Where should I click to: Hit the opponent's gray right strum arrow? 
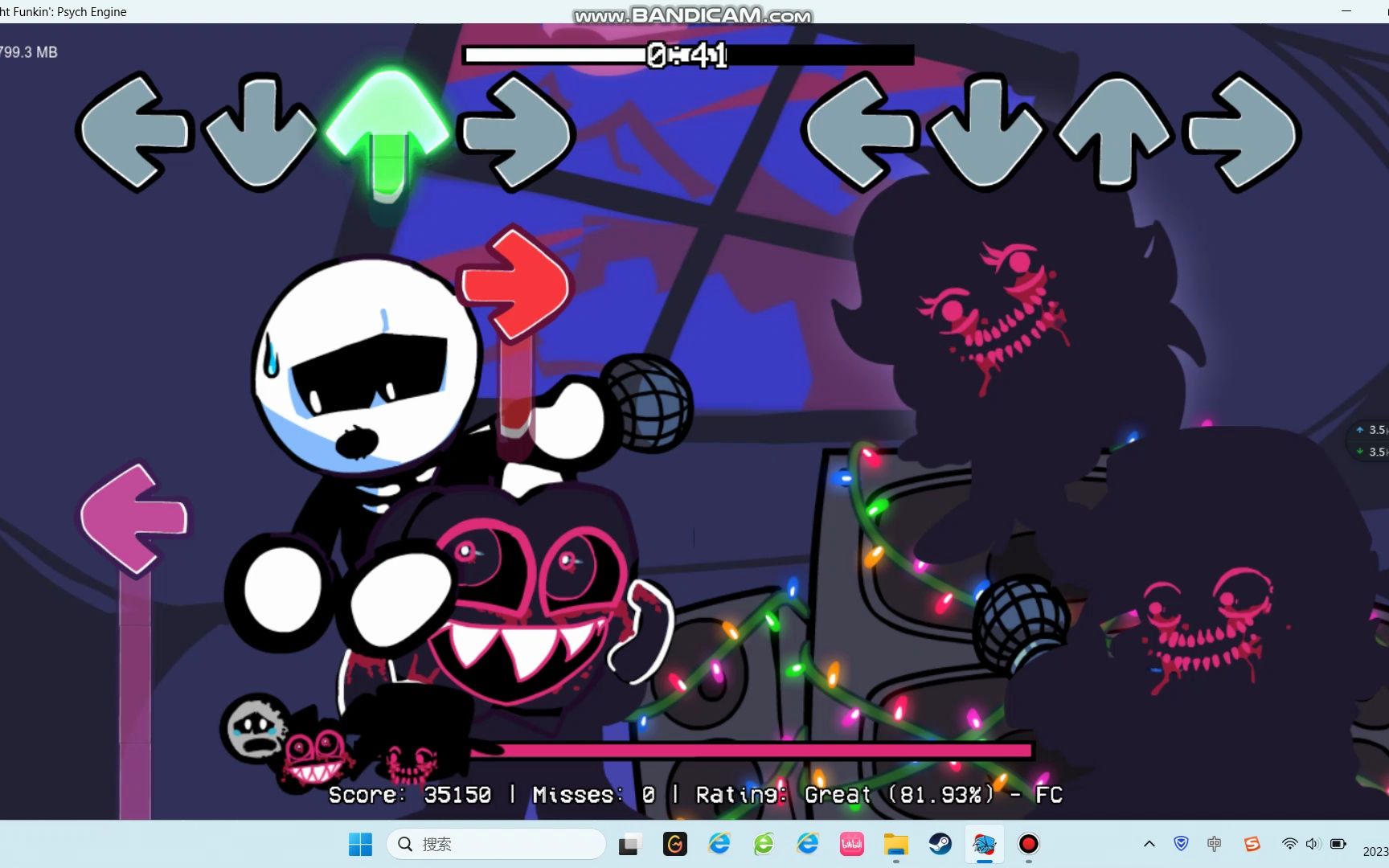516,131
